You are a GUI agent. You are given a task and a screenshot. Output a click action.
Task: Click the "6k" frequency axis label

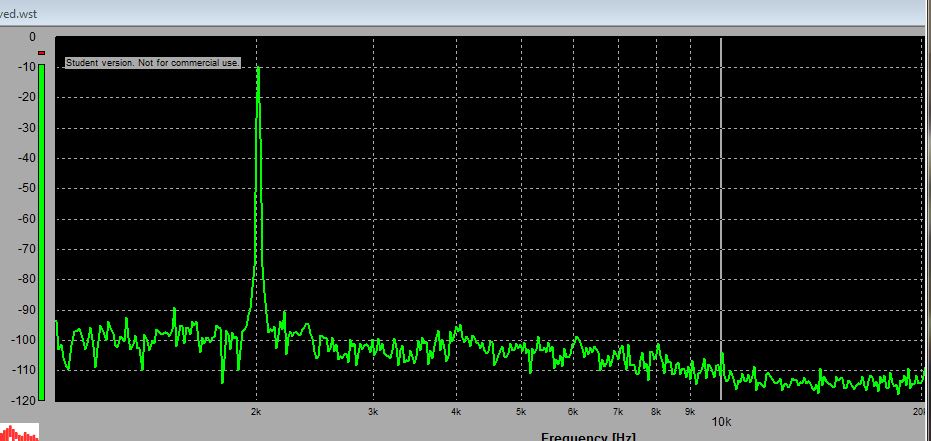(573, 411)
